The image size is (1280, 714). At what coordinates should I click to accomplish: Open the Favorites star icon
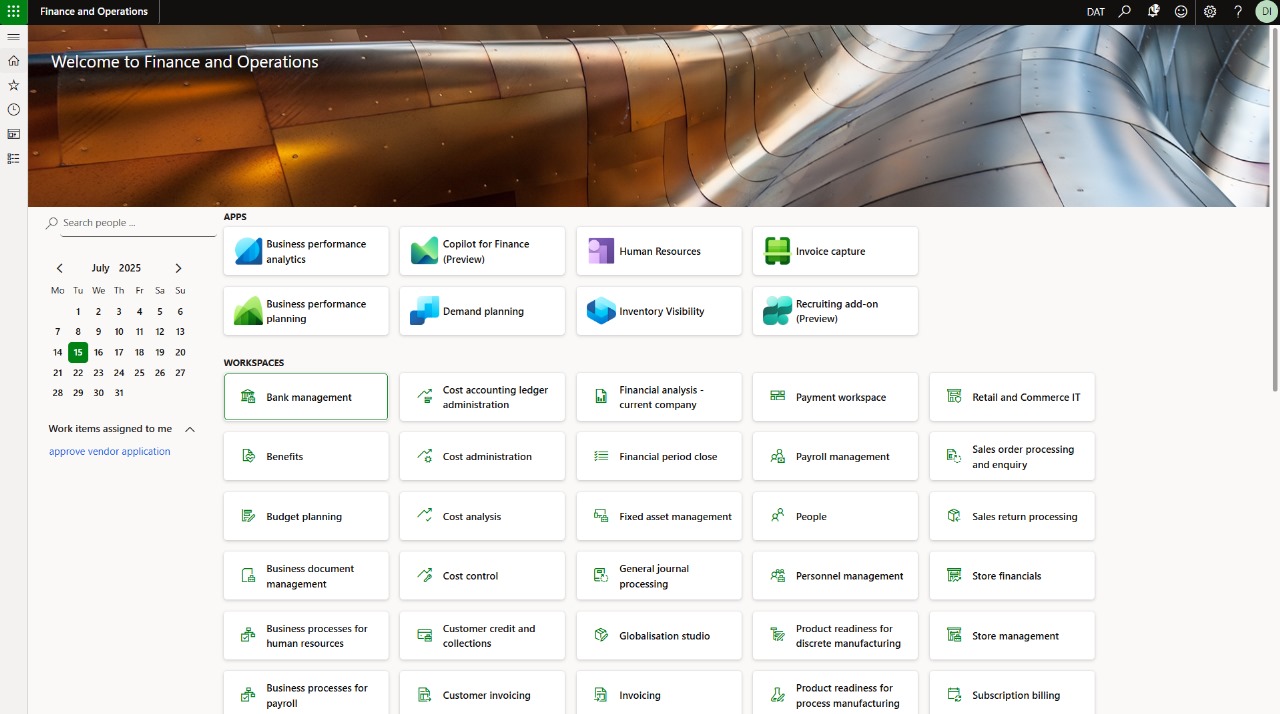(13, 85)
